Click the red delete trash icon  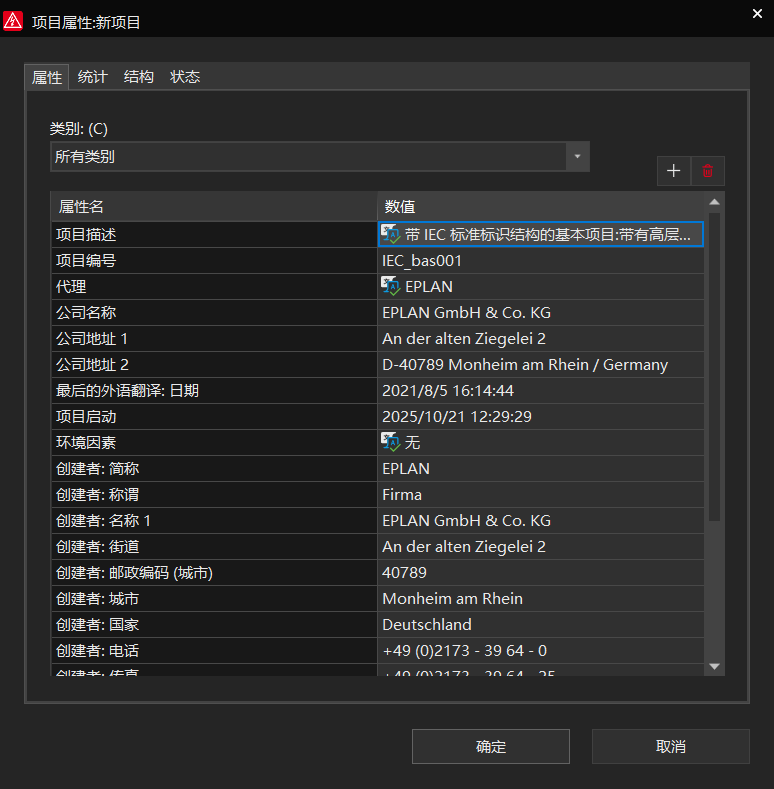(x=708, y=171)
